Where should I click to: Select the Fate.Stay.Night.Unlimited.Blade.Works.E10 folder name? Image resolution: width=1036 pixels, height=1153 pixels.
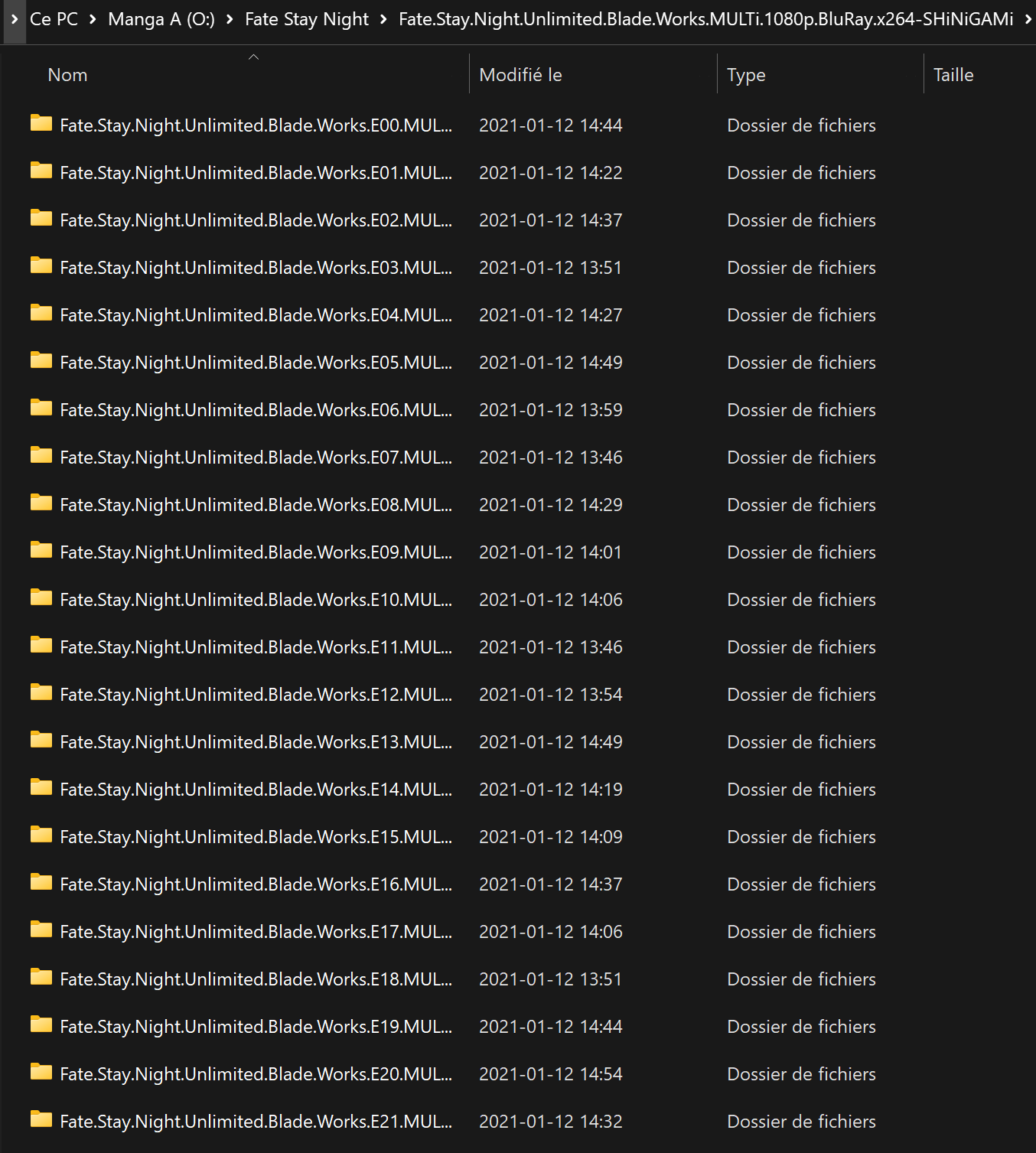coord(256,600)
